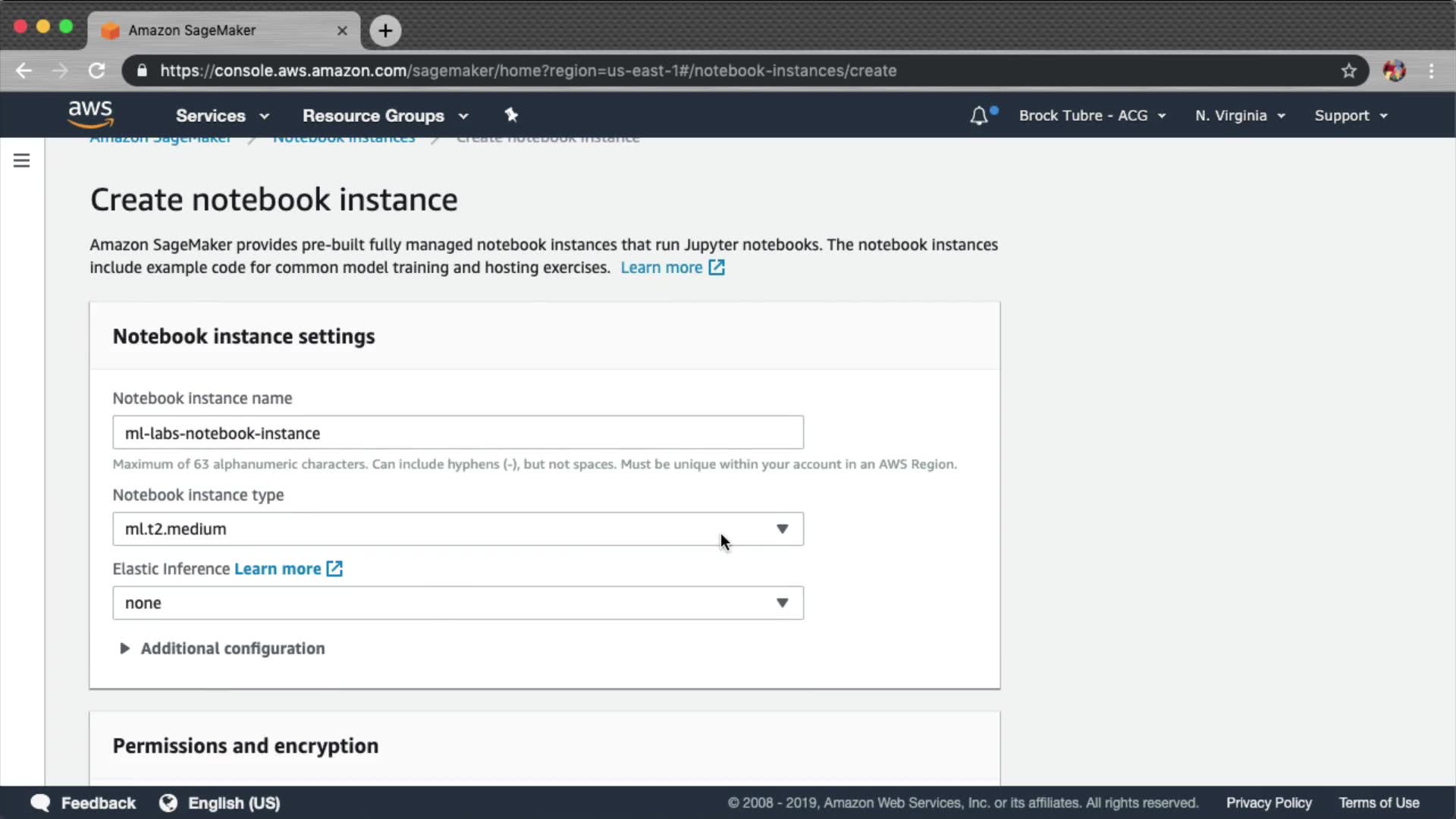This screenshot has height=819, width=1456.
Task: Click the AWS logo home icon
Action: (90, 114)
